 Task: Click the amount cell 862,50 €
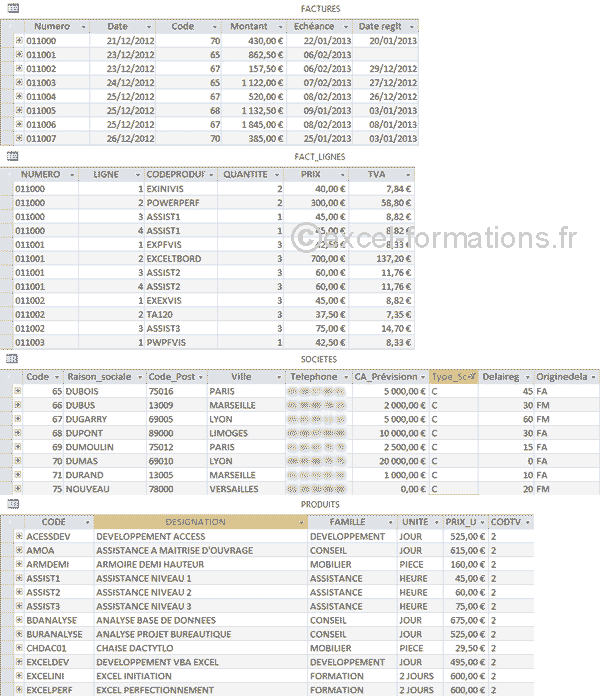click(254, 55)
